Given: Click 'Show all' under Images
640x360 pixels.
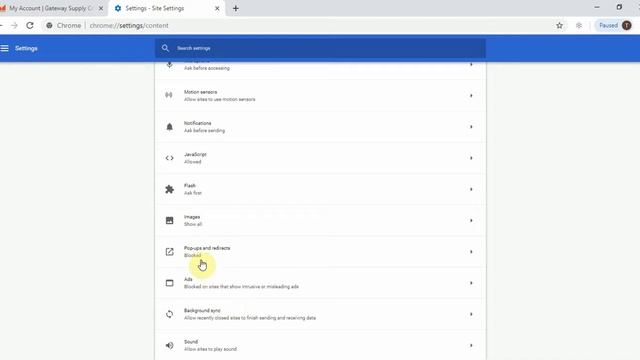Looking at the screenshot, I should click(193, 224).
